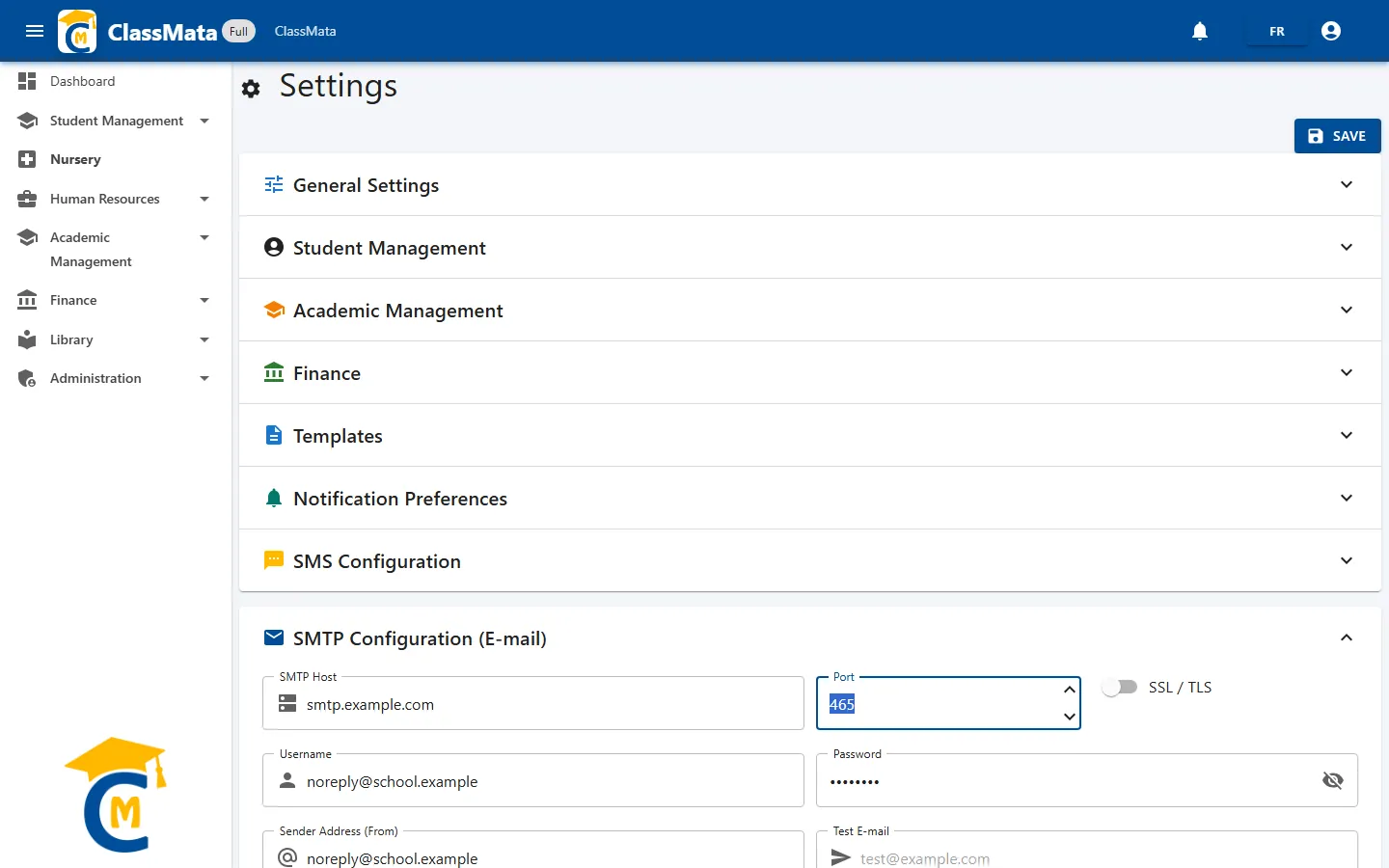Click the Username input field

click(x=533, y=781)
